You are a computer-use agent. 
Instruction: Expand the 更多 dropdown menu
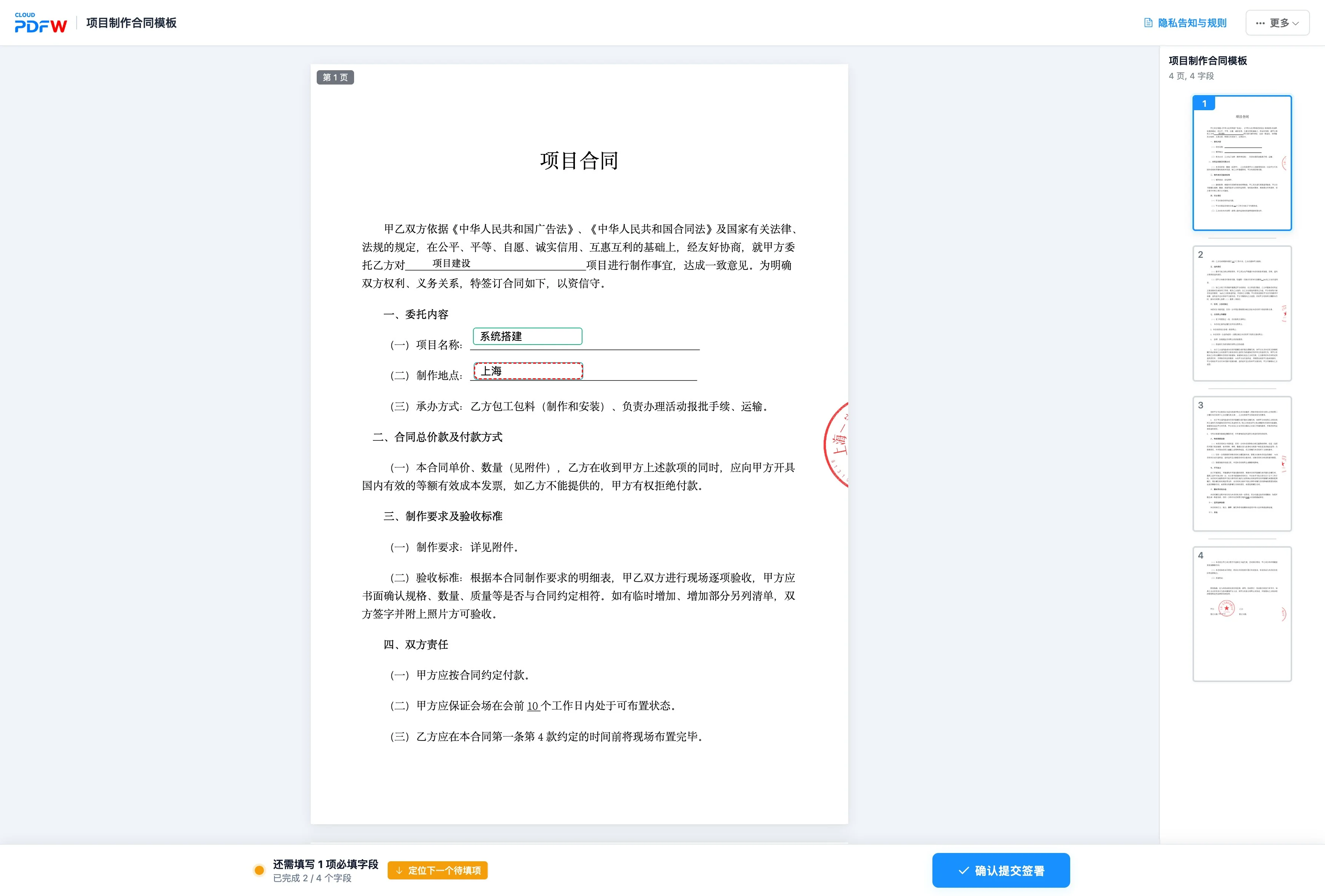(1277, 23)
